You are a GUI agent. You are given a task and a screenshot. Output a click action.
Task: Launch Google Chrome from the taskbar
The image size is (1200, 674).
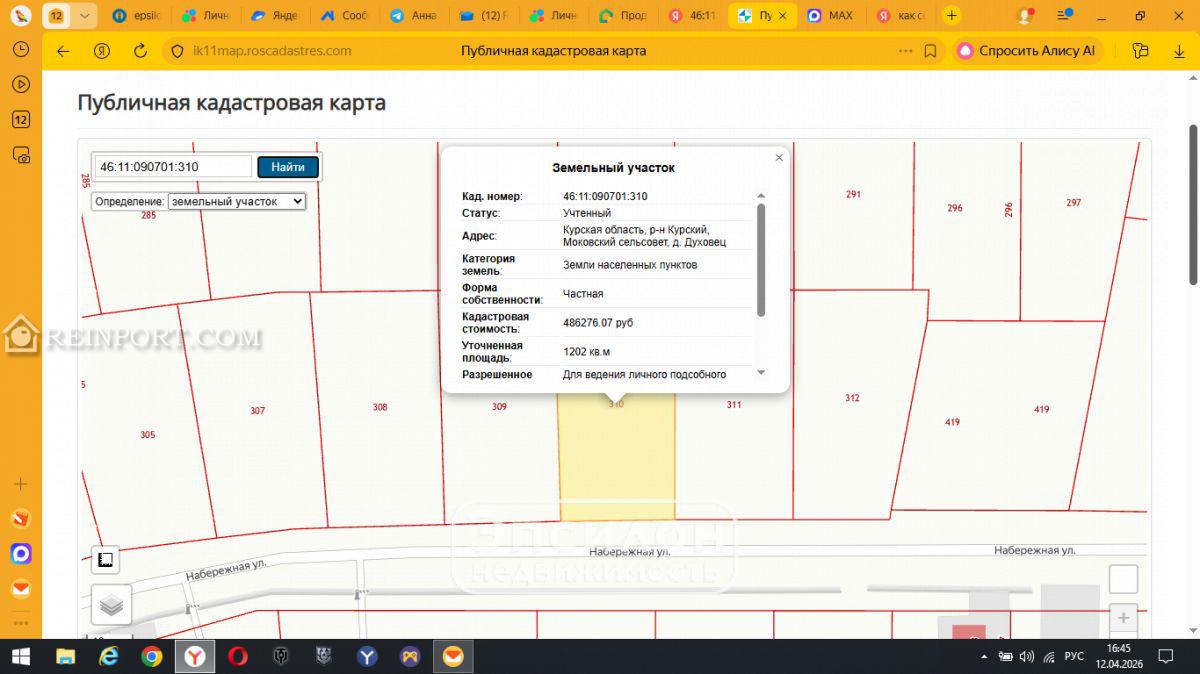click(x=152, y=656)
